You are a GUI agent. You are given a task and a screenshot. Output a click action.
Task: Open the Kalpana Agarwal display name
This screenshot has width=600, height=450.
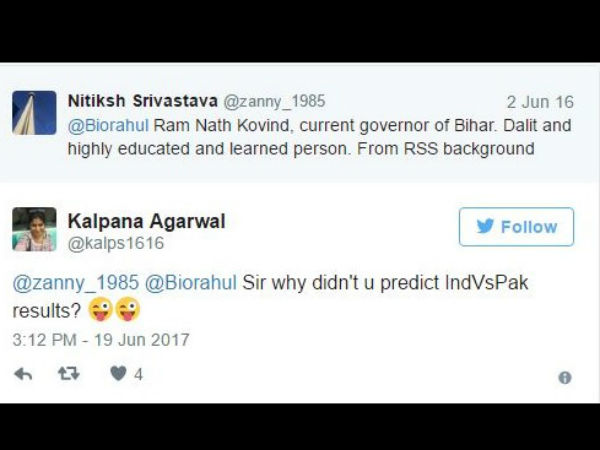point(147,221)
